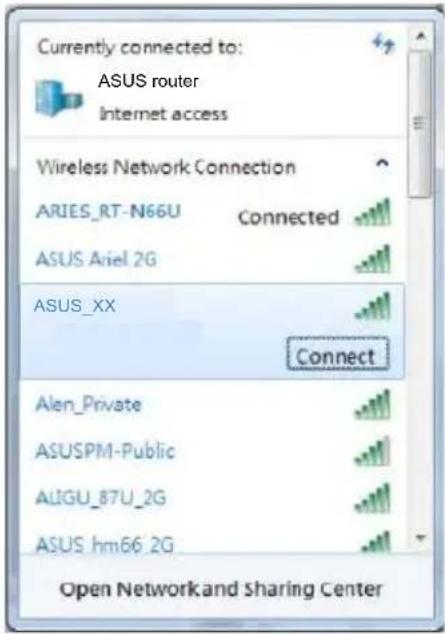This screenshot has width=445, height=634.
Task: Click signal bars icon for ASUS_XX
Action: pos(373,306)
